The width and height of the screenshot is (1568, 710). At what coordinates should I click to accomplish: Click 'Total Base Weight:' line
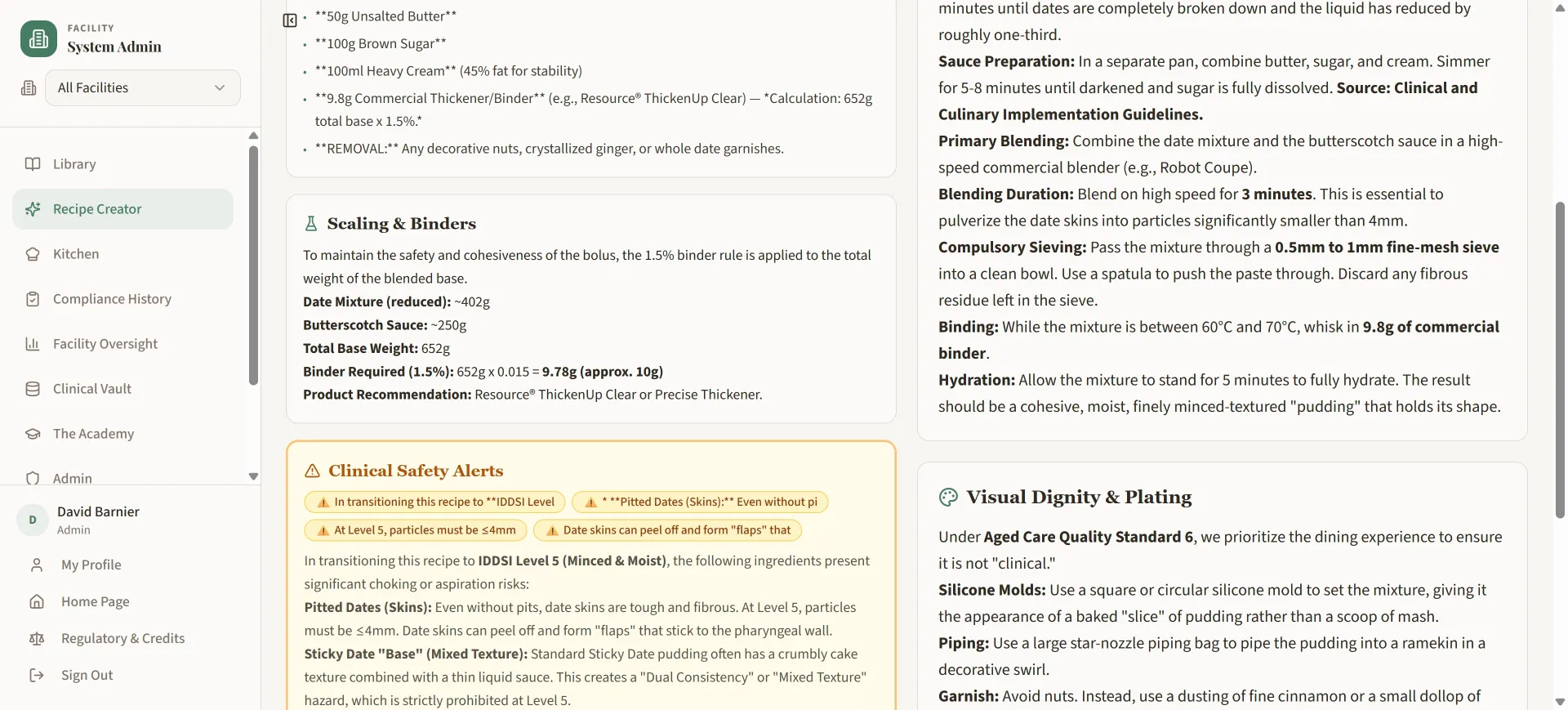point(376,348)
